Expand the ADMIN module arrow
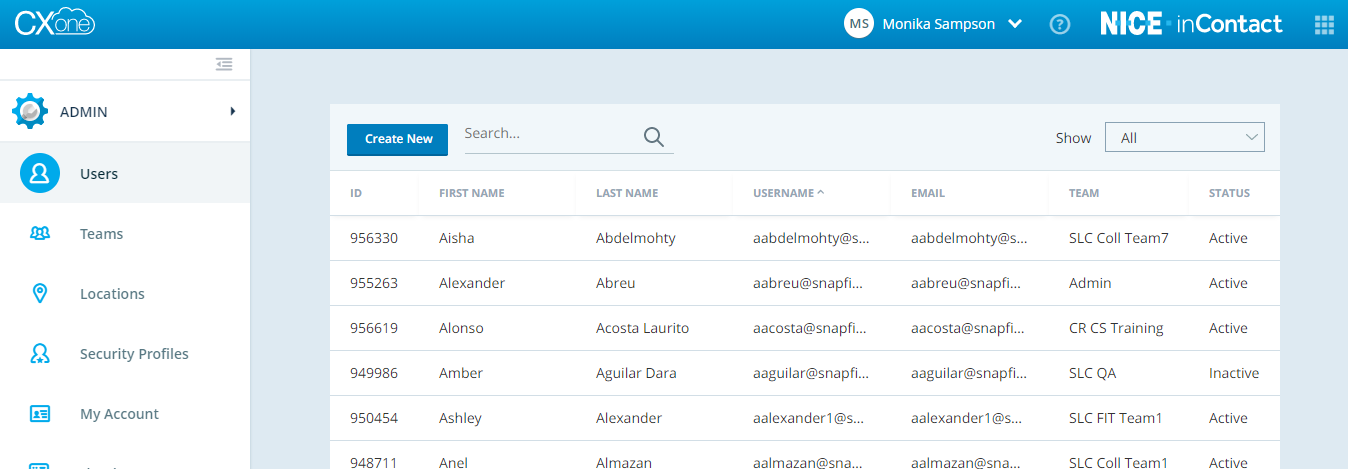The width and height of the screenshot is (1348, 469). (233, 111)
